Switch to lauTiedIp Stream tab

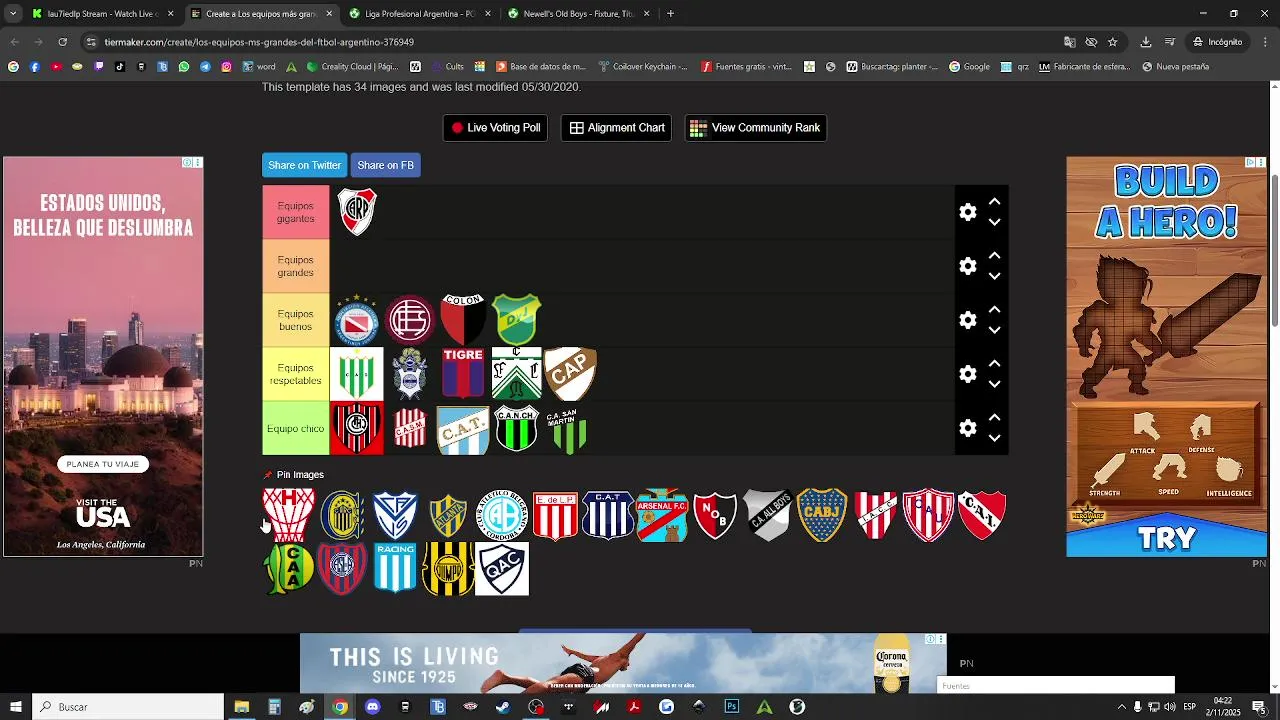(x=103, y=14)
